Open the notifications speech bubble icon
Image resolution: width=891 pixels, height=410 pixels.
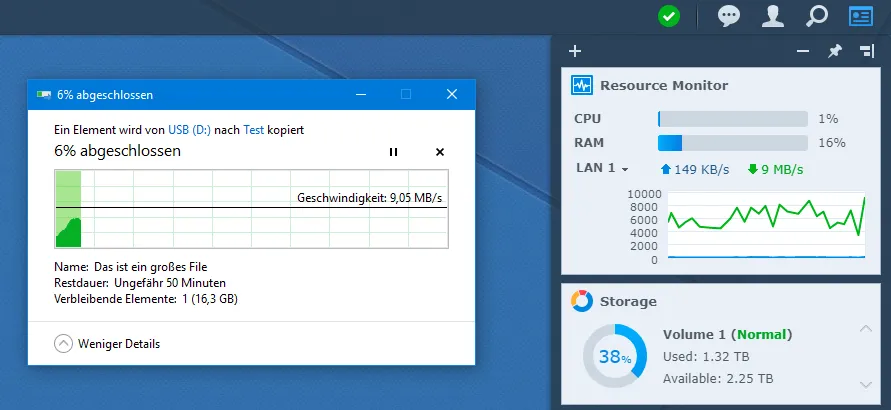pyautogui.click(x=728, y=16)
